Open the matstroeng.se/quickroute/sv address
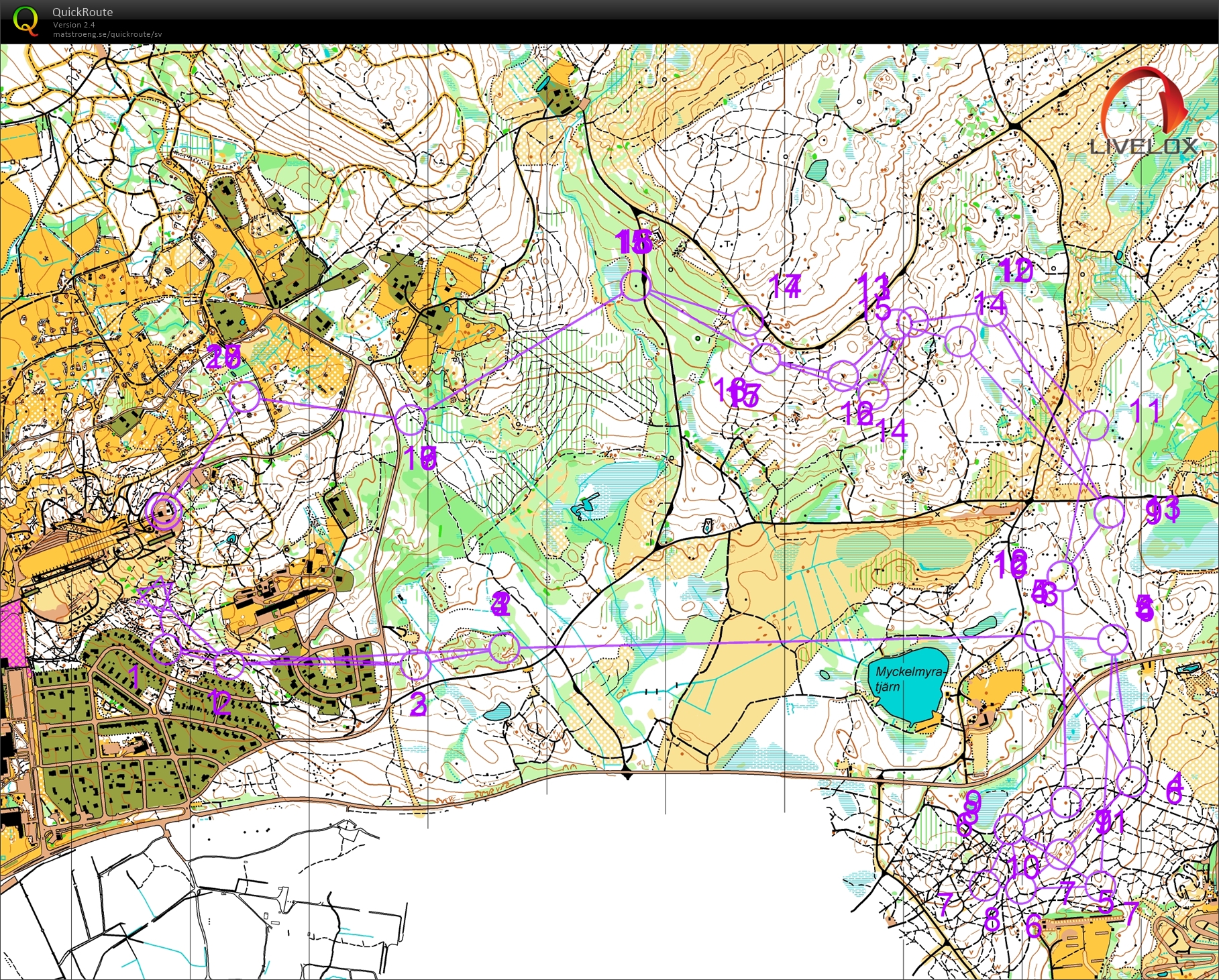The width and height of the screenshot is (1219, 980). pyautogui.click(x=107, y=34)
